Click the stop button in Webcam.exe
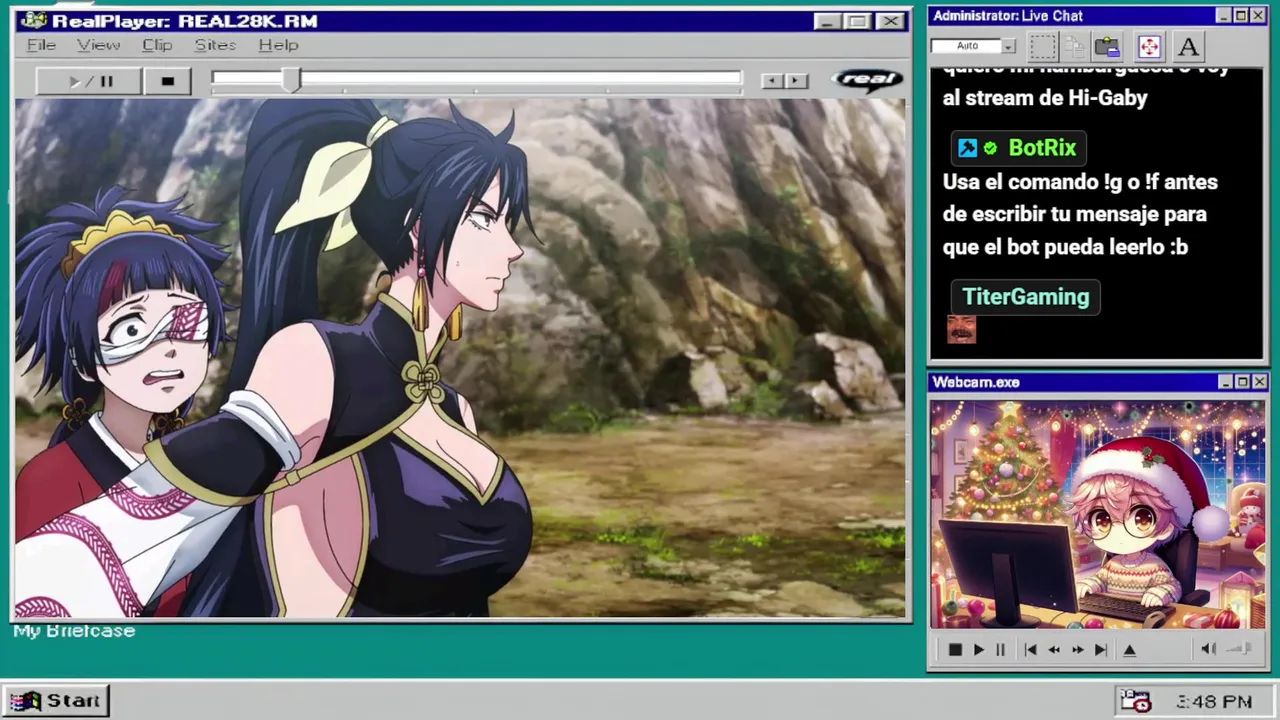Screen dimensions: 1280x720 pyautogui.click(x=955, y=650)
